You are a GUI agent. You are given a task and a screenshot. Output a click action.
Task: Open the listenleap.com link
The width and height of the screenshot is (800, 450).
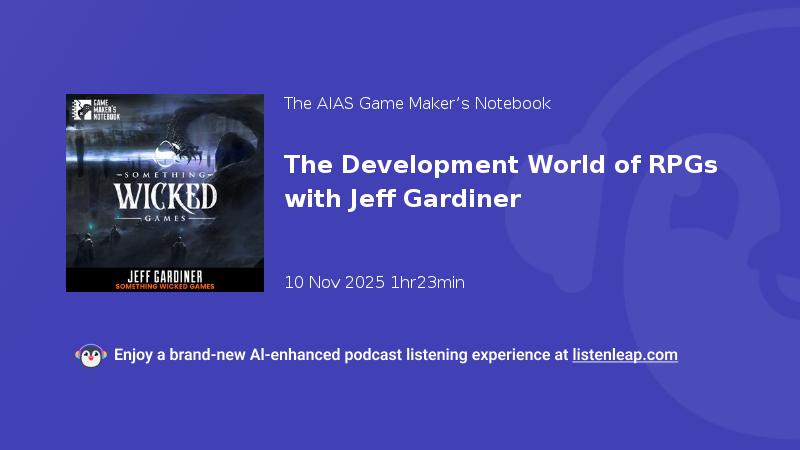click(x=625, y=355)
